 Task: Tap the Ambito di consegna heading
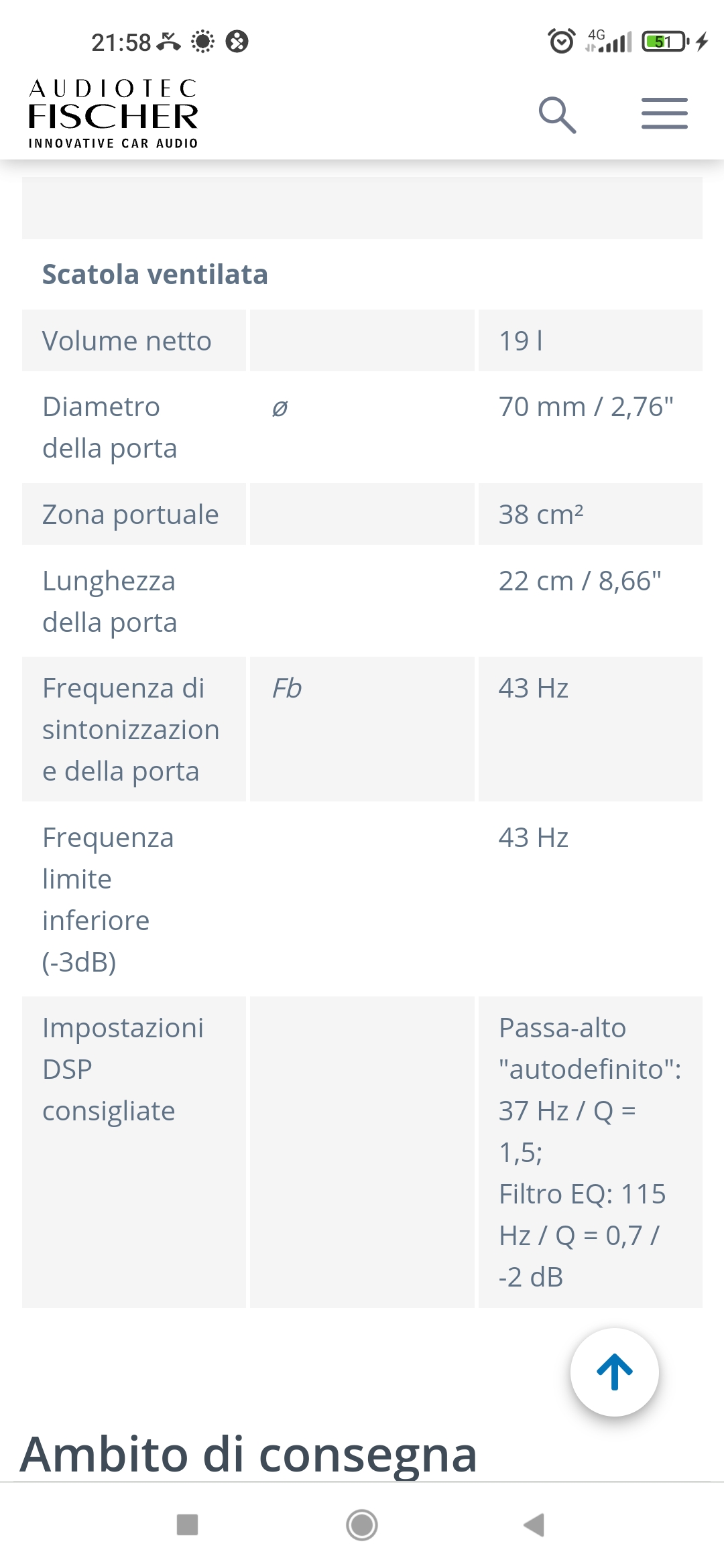pos(248,1455)
